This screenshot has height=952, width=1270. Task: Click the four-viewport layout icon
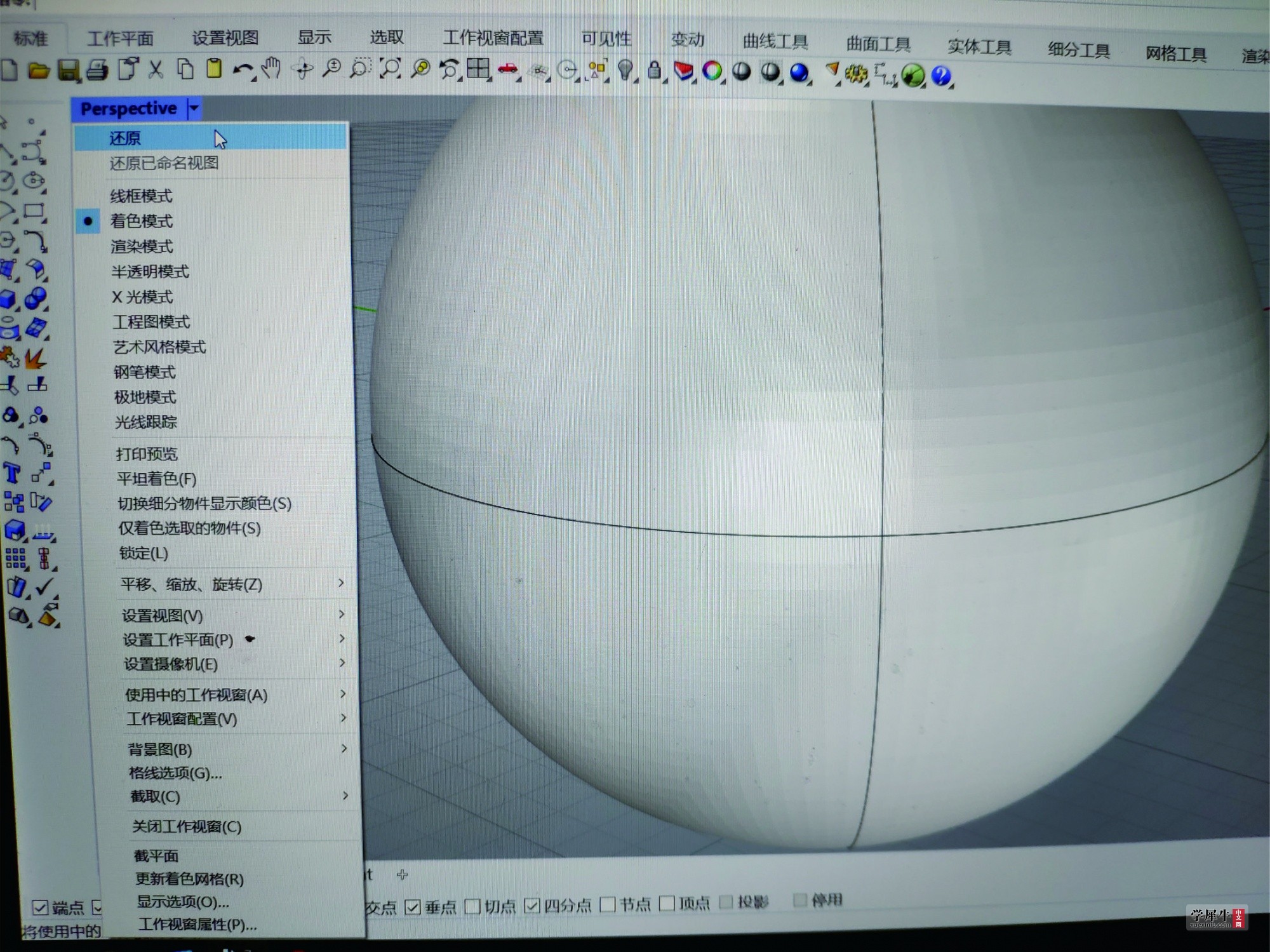pyautogui.click(x=478, y=68)
